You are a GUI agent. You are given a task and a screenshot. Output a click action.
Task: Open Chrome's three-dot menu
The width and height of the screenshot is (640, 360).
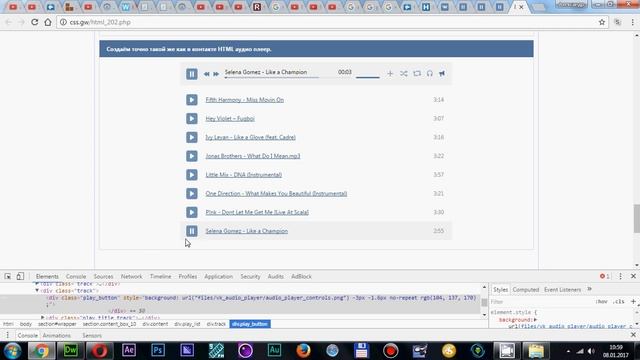point(632,22)
